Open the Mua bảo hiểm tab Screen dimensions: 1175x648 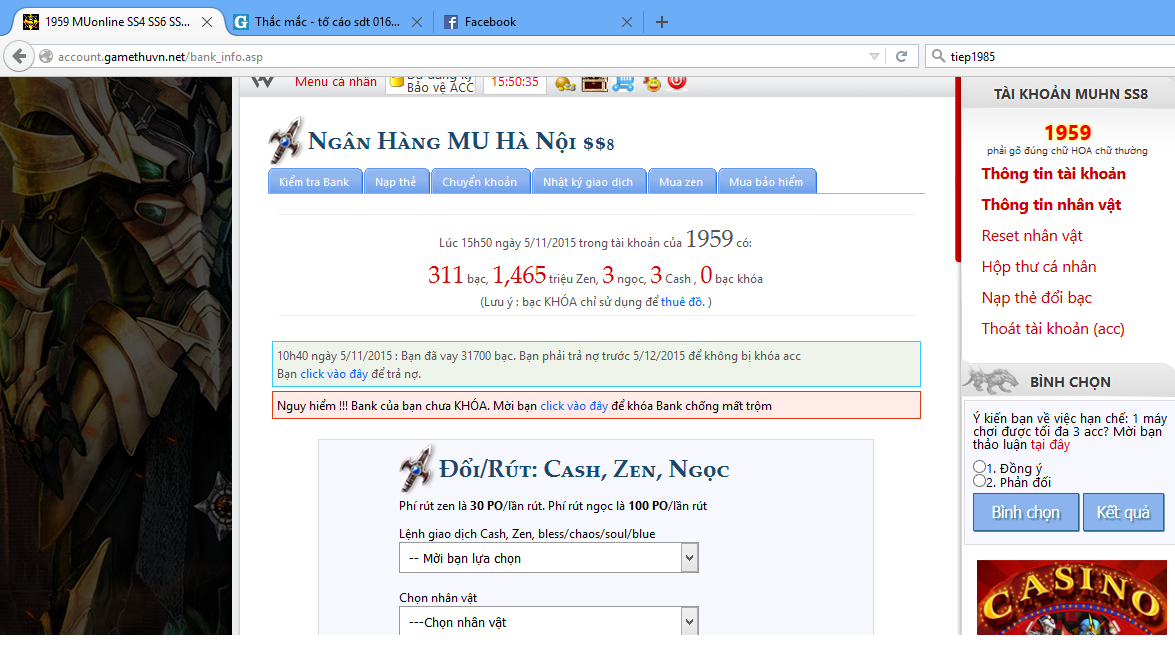[x=766, y=181]
